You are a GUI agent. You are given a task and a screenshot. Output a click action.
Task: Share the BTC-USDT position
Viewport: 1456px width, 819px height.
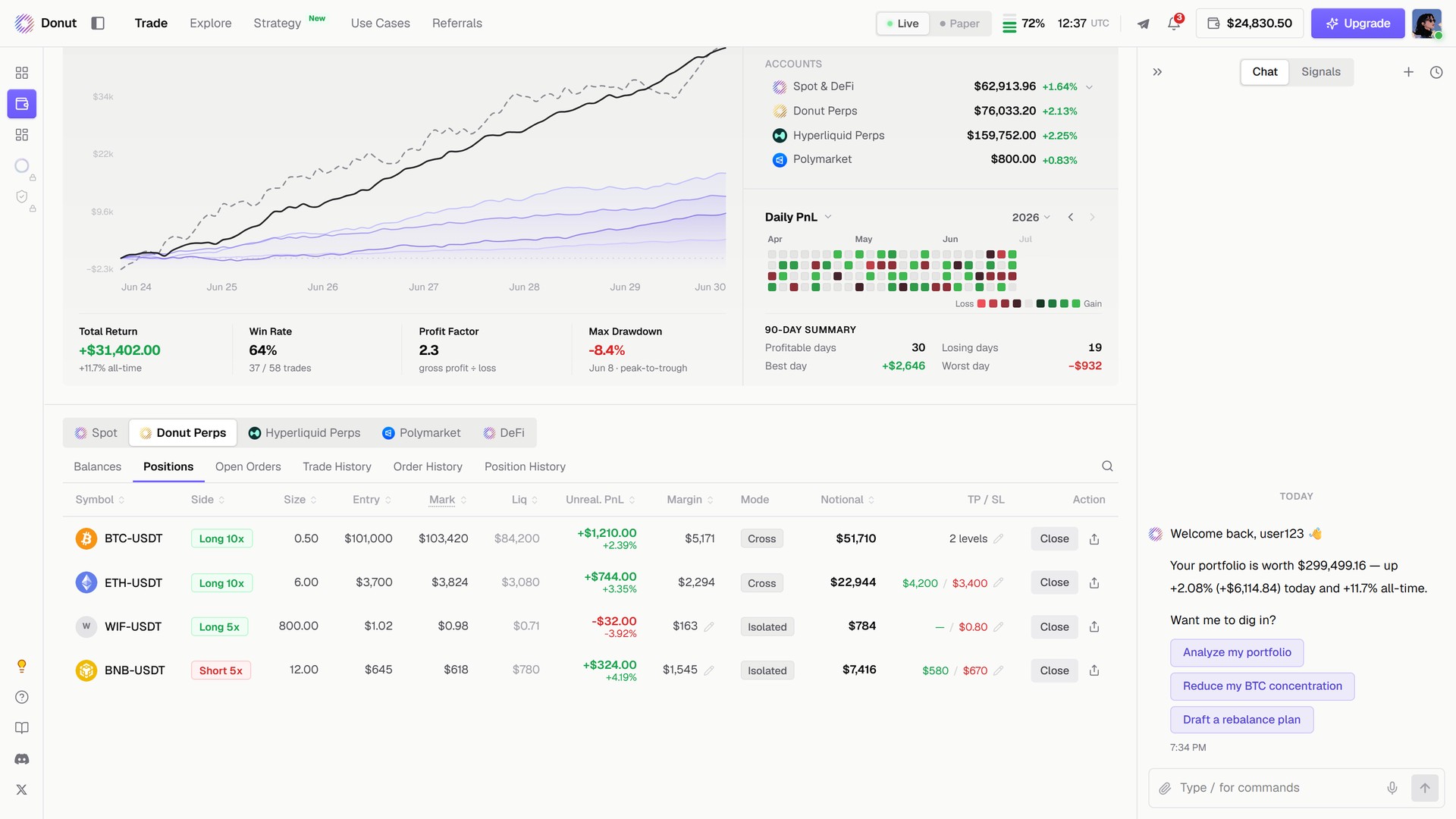tap(1094, 539)
